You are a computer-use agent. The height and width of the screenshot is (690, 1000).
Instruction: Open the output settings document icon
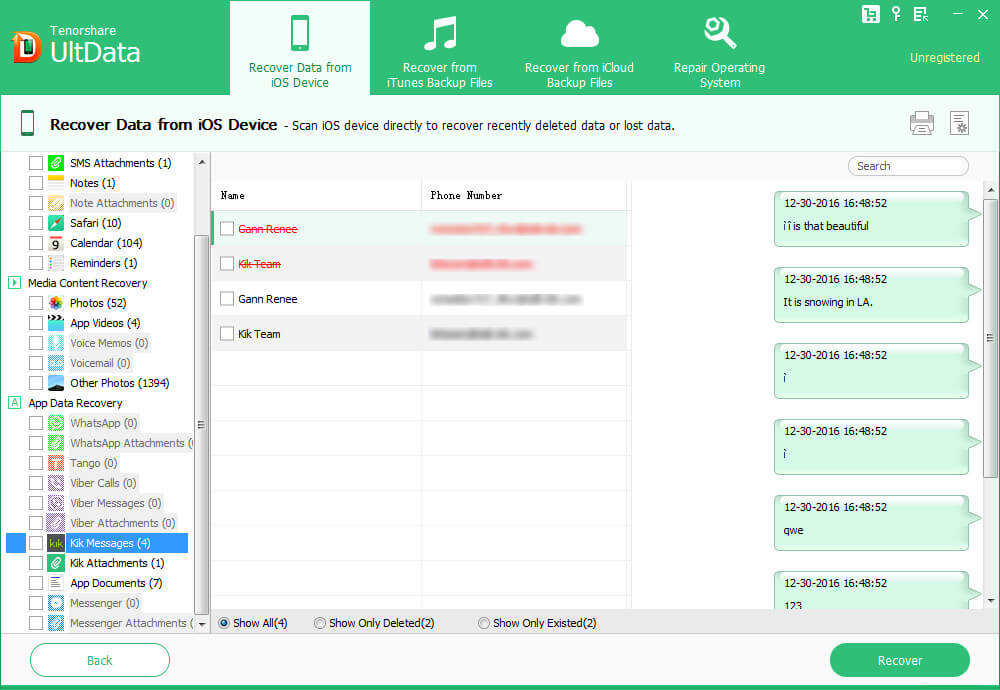[959, 123]
